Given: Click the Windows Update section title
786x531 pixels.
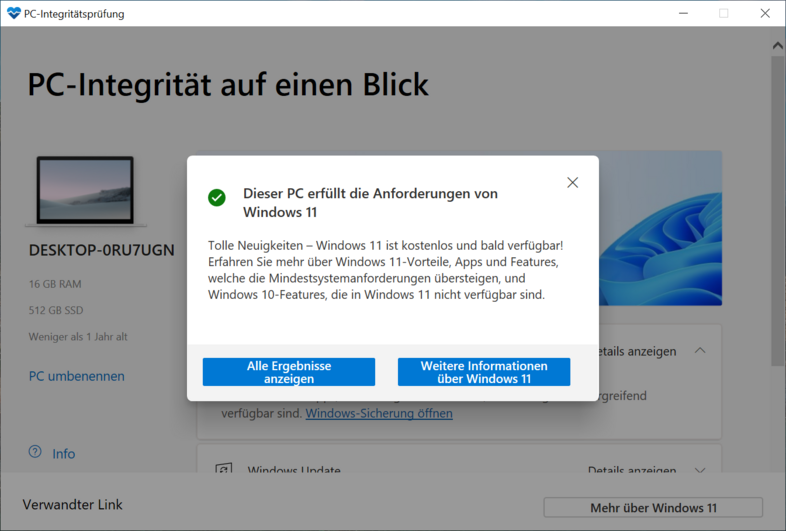Looking at the screenshot, I should (x=294, y=470).
